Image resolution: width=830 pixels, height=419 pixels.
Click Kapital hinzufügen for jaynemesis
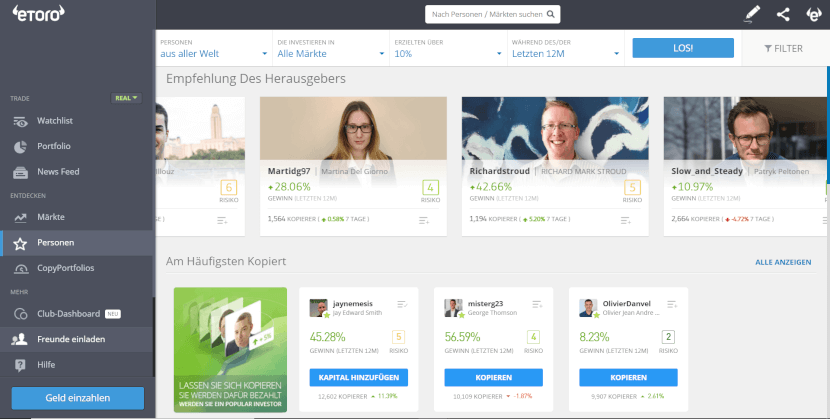click(x=358, y=378)
